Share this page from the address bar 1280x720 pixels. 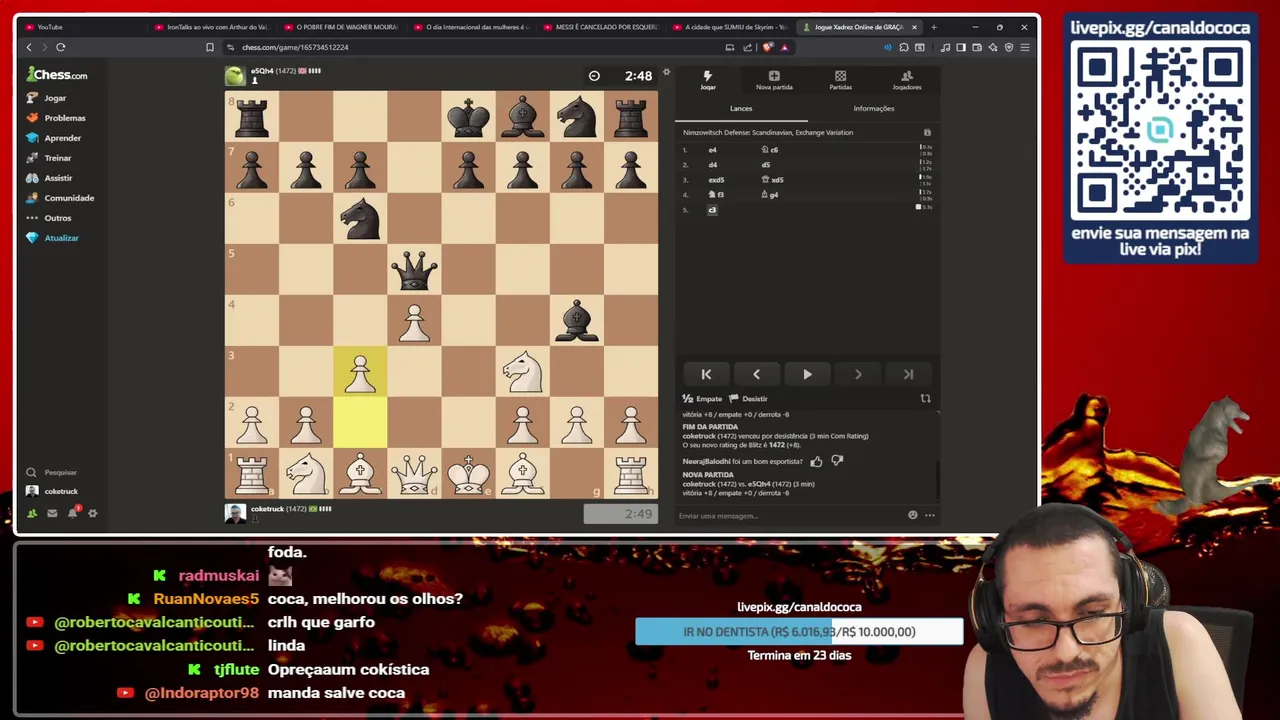[747, 47]
